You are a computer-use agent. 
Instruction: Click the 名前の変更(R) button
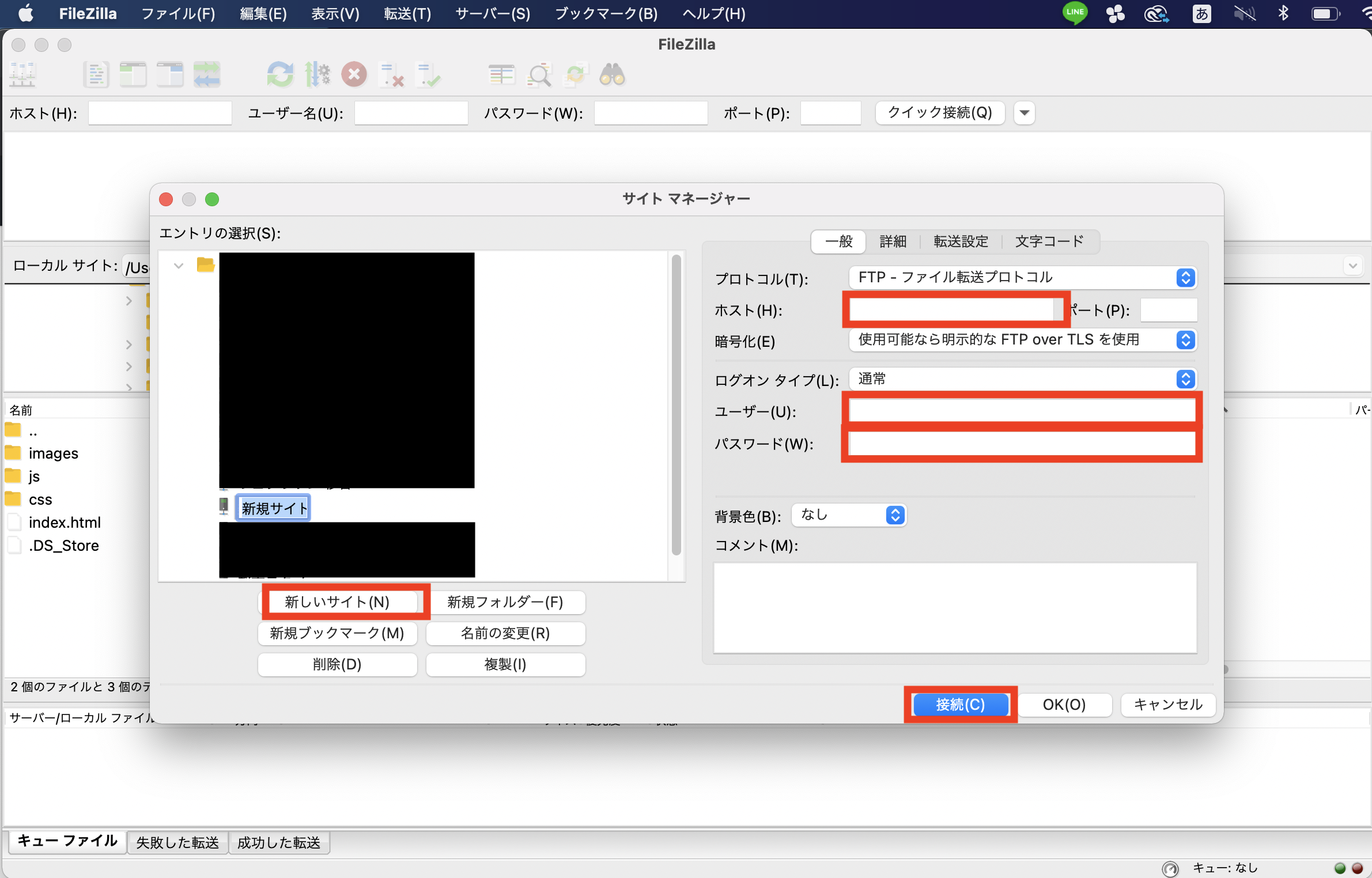(505, 633)
